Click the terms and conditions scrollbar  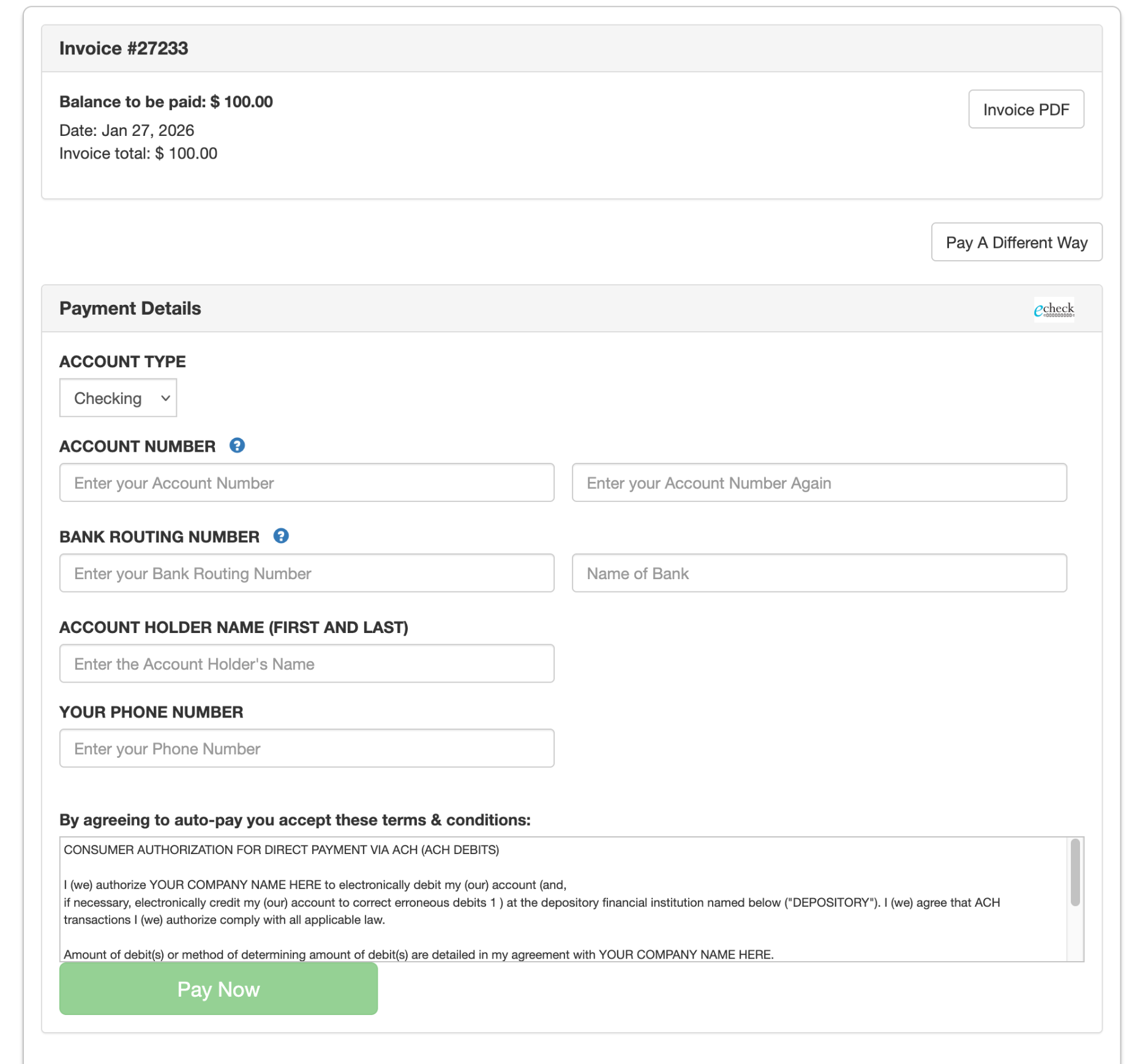tap(1074, 872)
